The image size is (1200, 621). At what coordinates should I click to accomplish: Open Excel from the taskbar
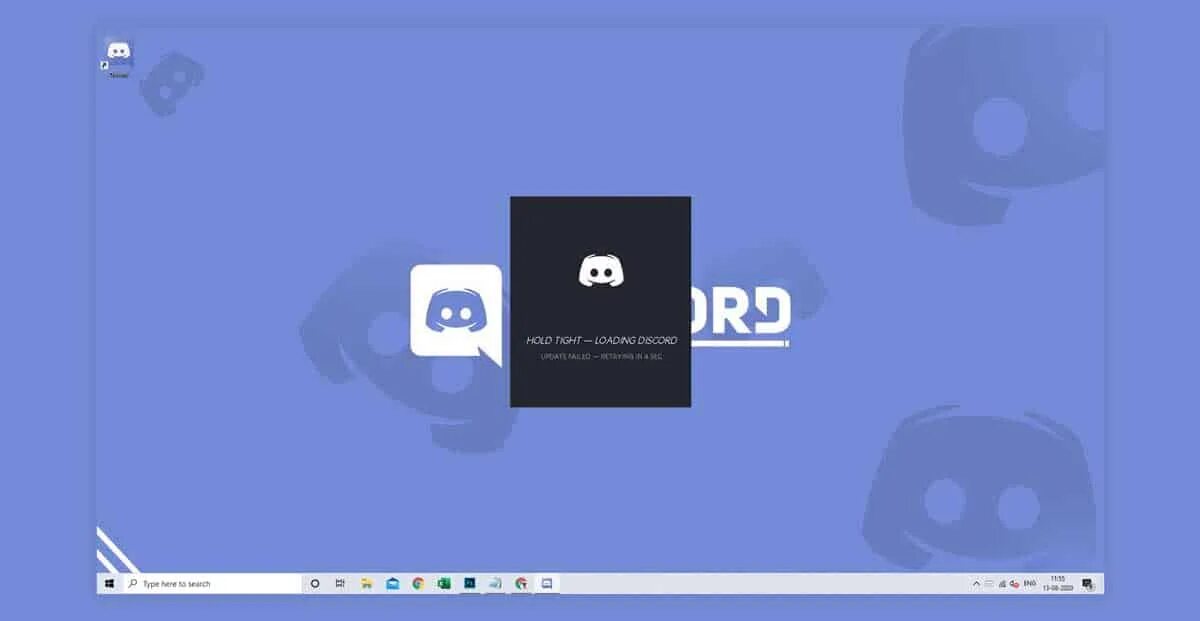pos(444,583)
